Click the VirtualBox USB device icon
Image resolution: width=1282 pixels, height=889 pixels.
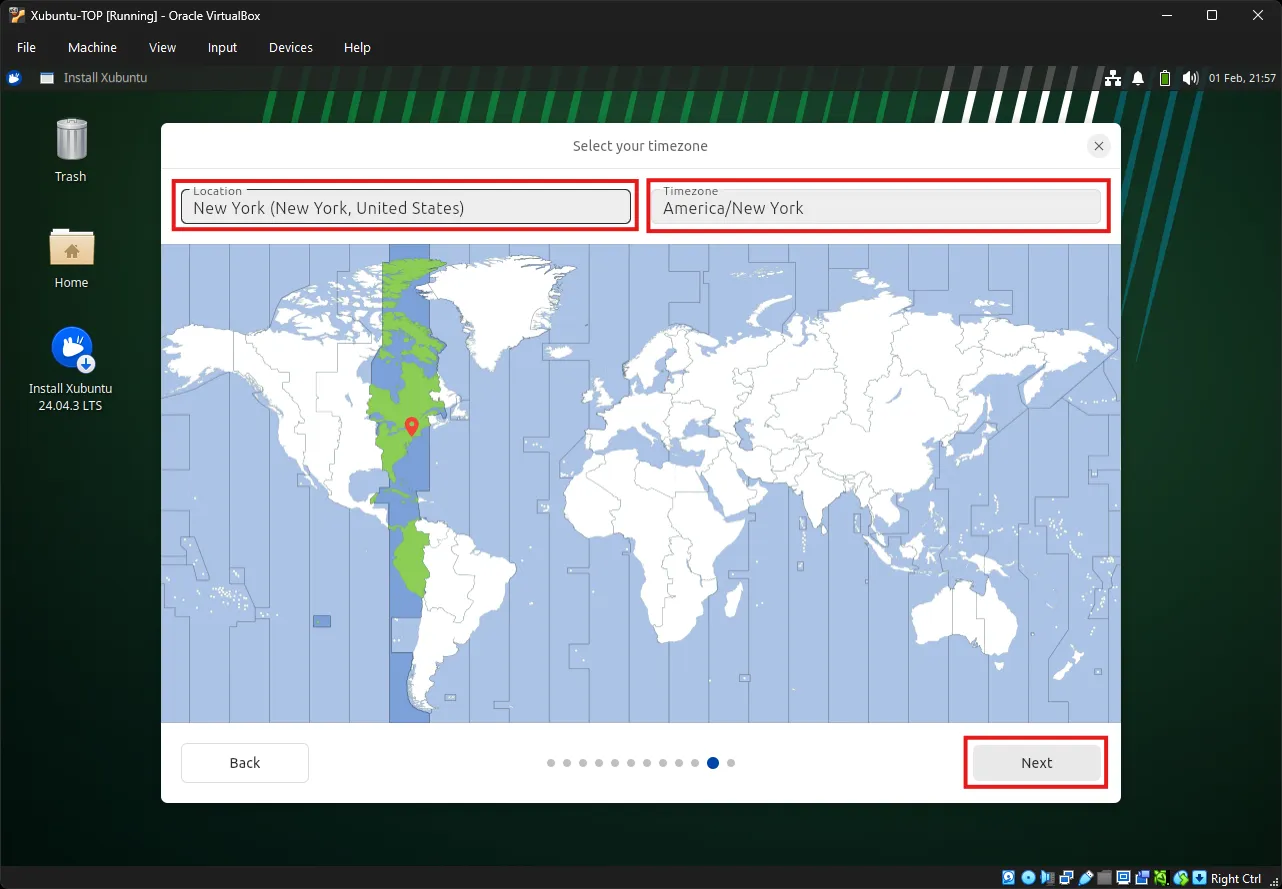1086,878
